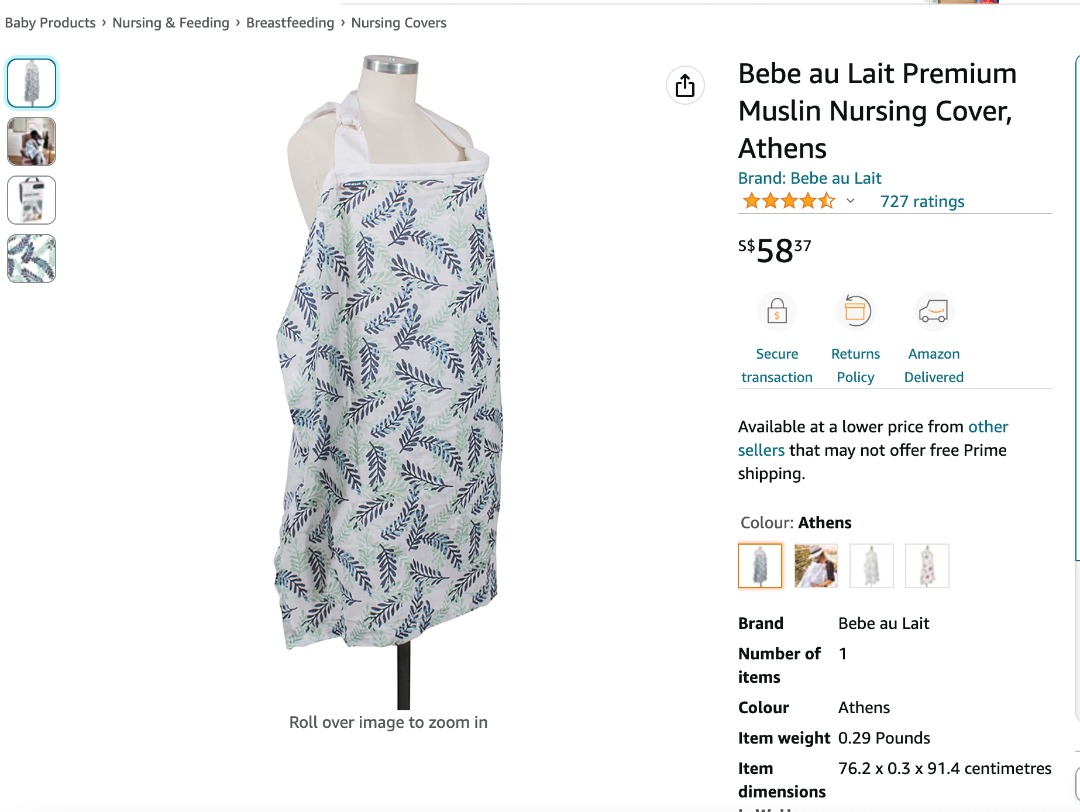Click the Secure transaction lock icon

click(x=777, y=310)
